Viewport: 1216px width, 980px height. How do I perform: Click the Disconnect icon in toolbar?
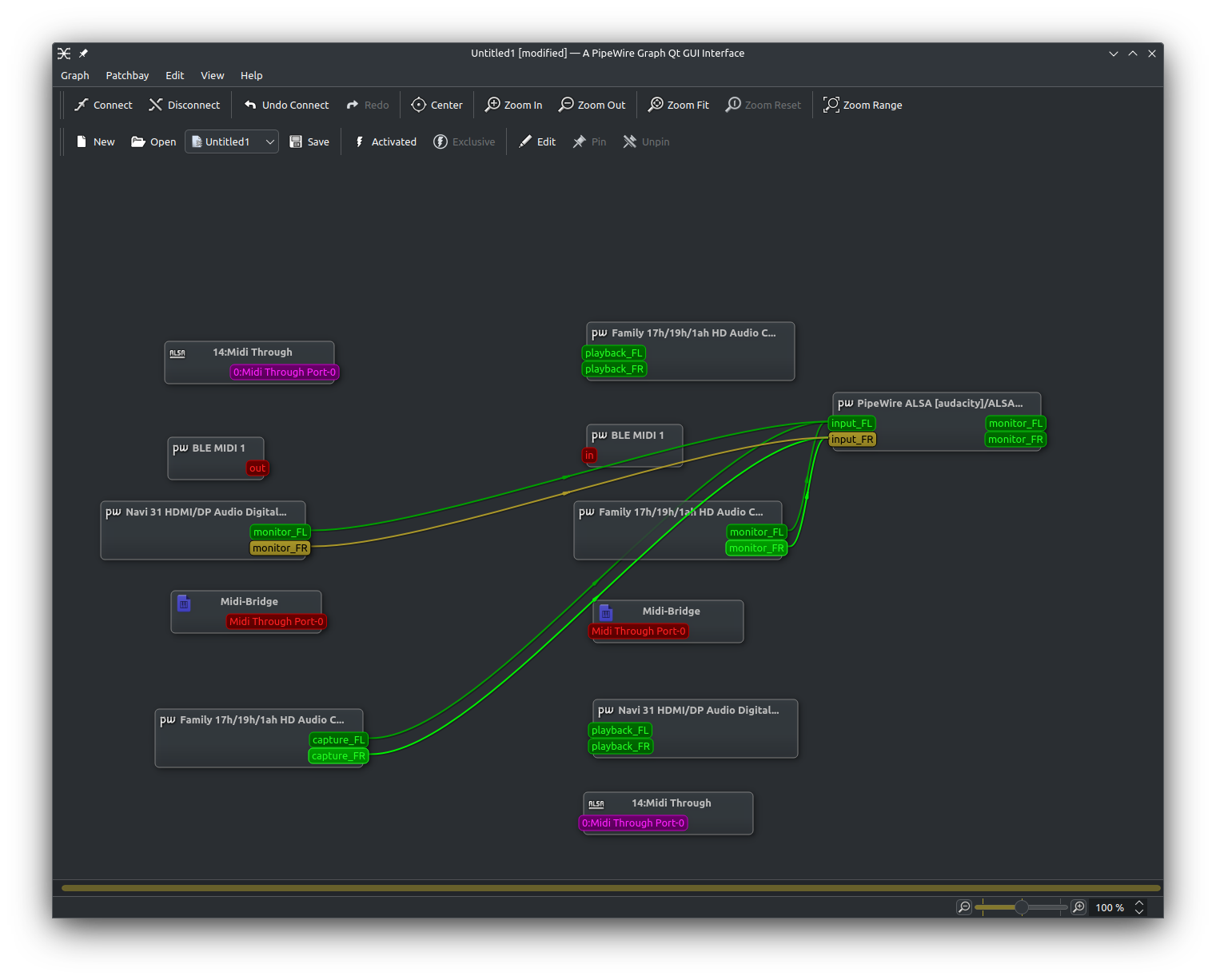[156, 105]
